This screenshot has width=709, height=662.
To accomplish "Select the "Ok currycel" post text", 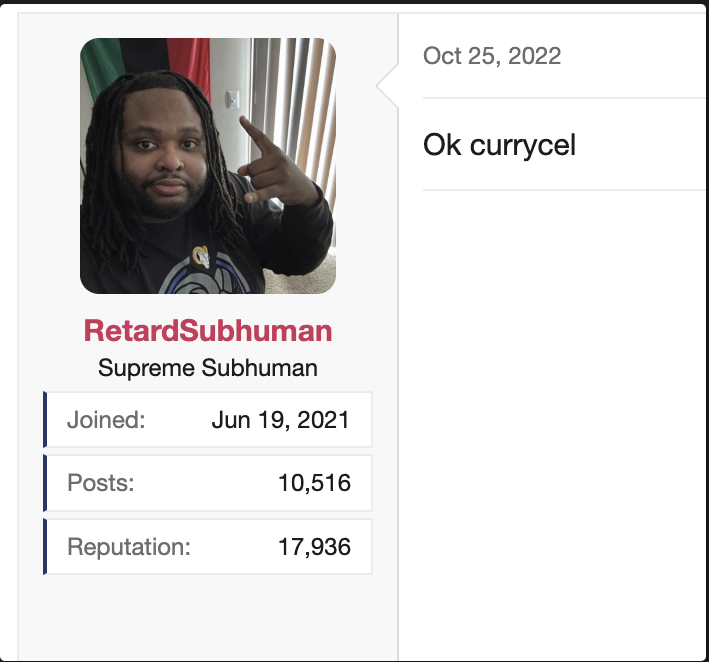I will tap(499, 145).
